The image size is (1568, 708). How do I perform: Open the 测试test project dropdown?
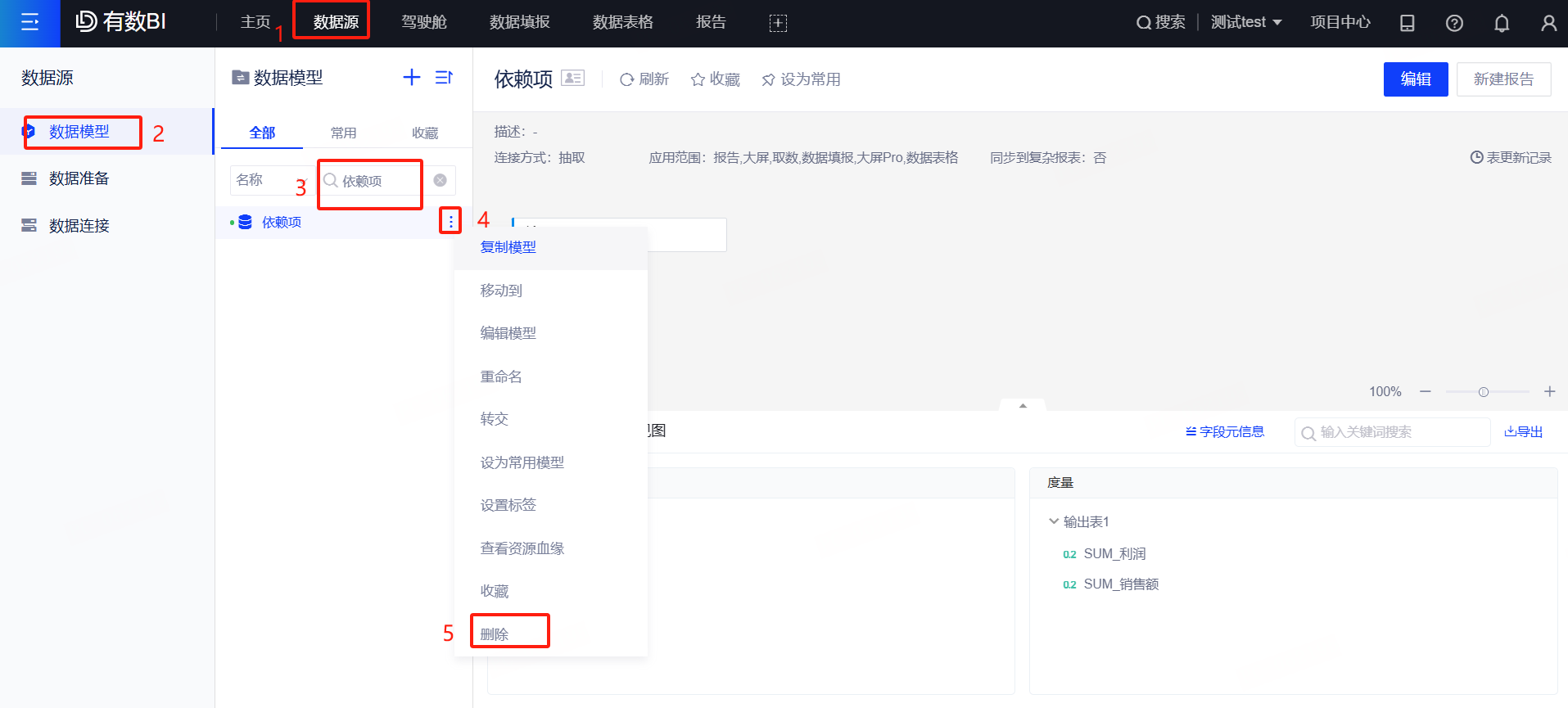[x=1245, y=23]
